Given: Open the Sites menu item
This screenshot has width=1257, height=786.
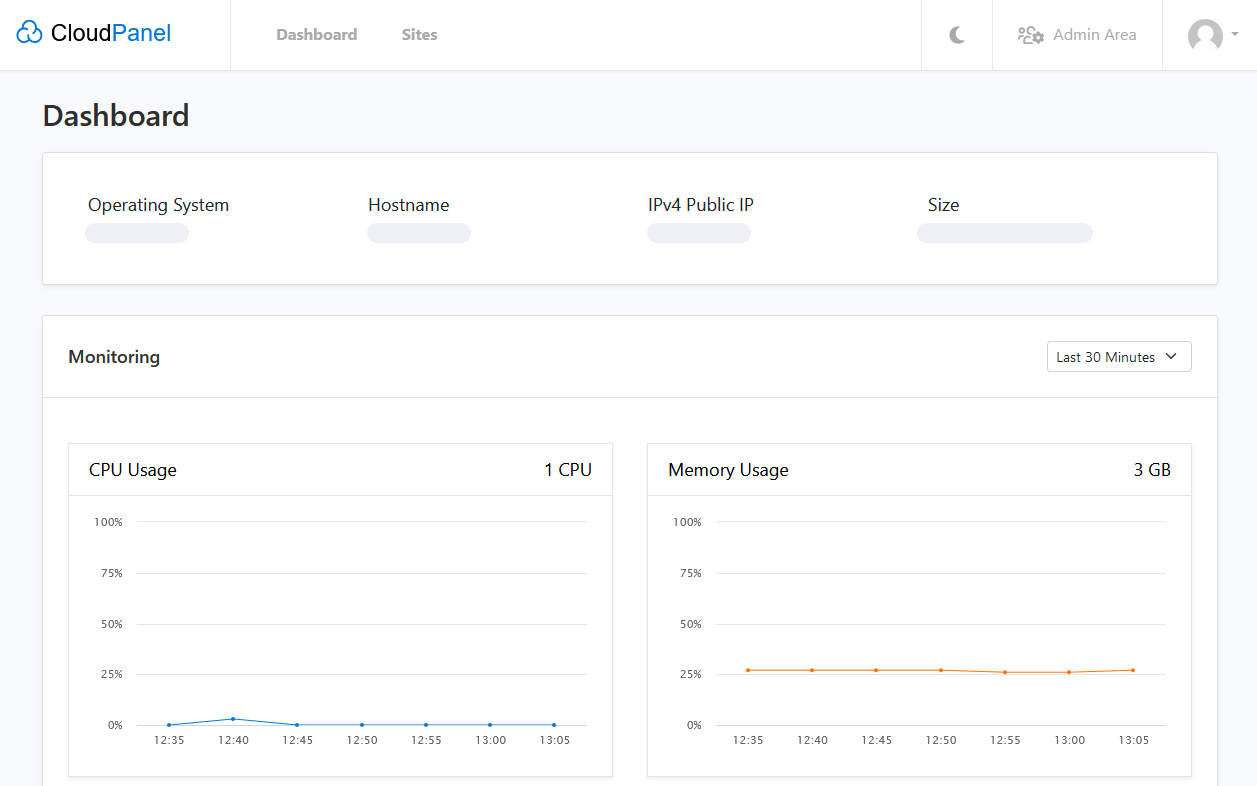Looking at the screenshot, I should point(419,35).
